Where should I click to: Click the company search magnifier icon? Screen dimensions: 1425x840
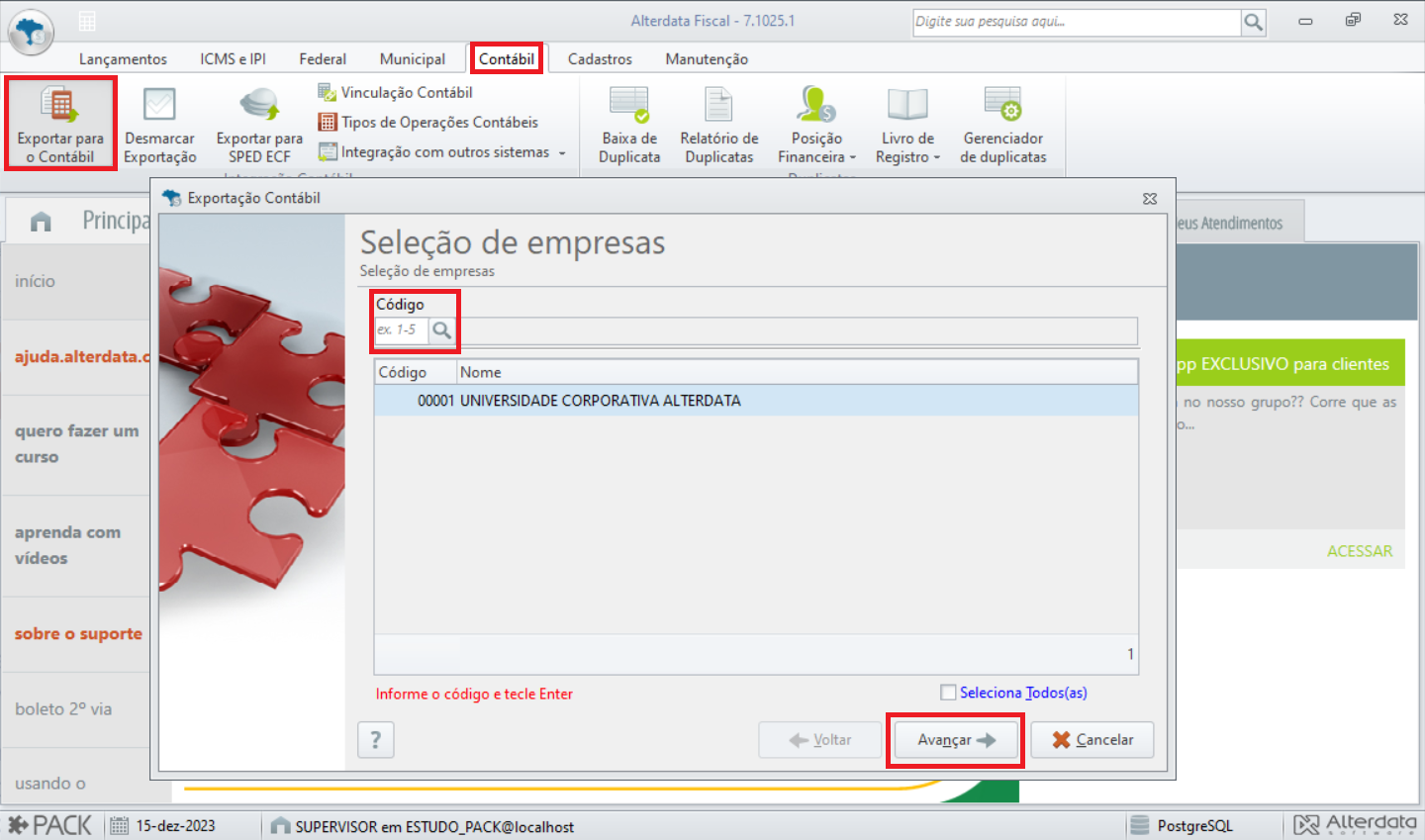point(442,330)
